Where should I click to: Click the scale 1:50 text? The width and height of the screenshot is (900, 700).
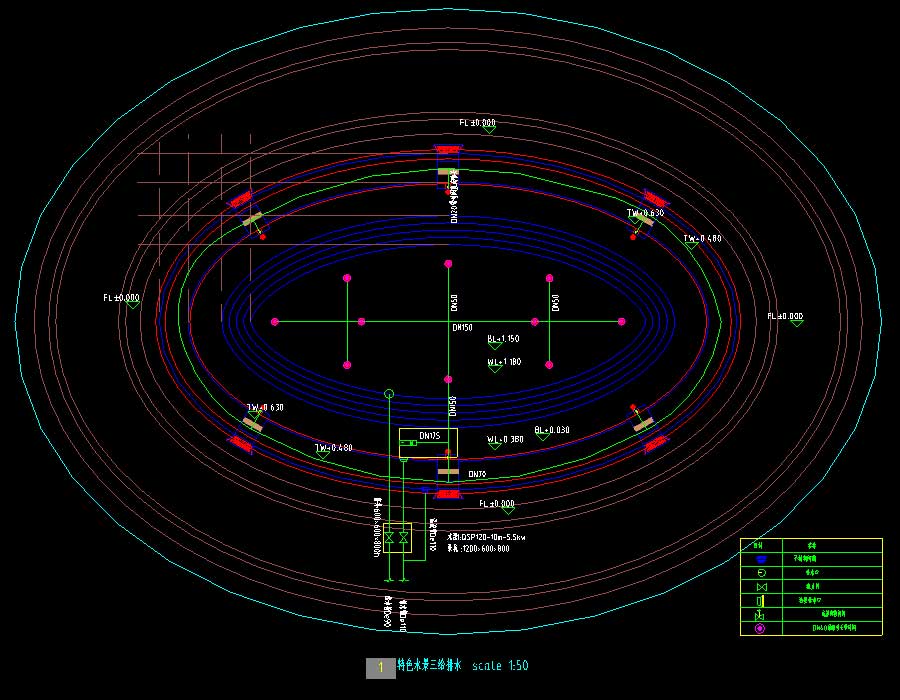click(499, 666)
